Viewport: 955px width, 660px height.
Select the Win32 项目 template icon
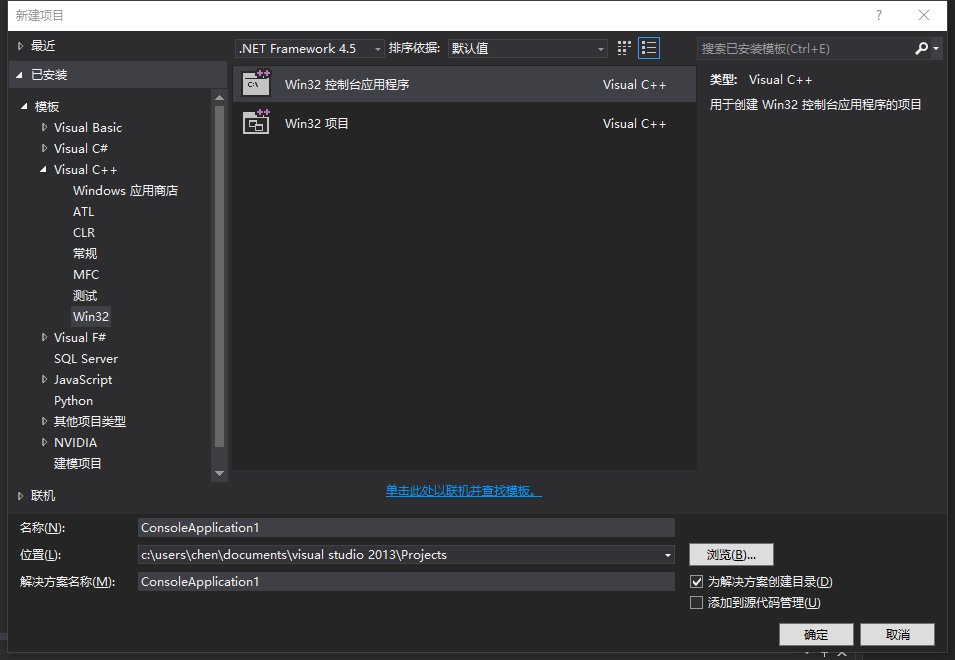click(256, 122)
